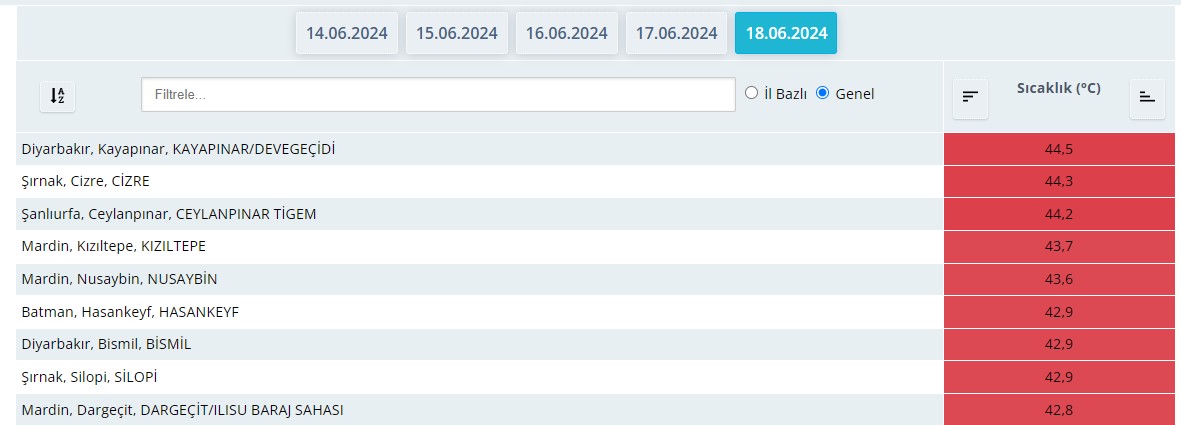
Task: Select the İl Bazlı radio option
Action: point(752,93)
